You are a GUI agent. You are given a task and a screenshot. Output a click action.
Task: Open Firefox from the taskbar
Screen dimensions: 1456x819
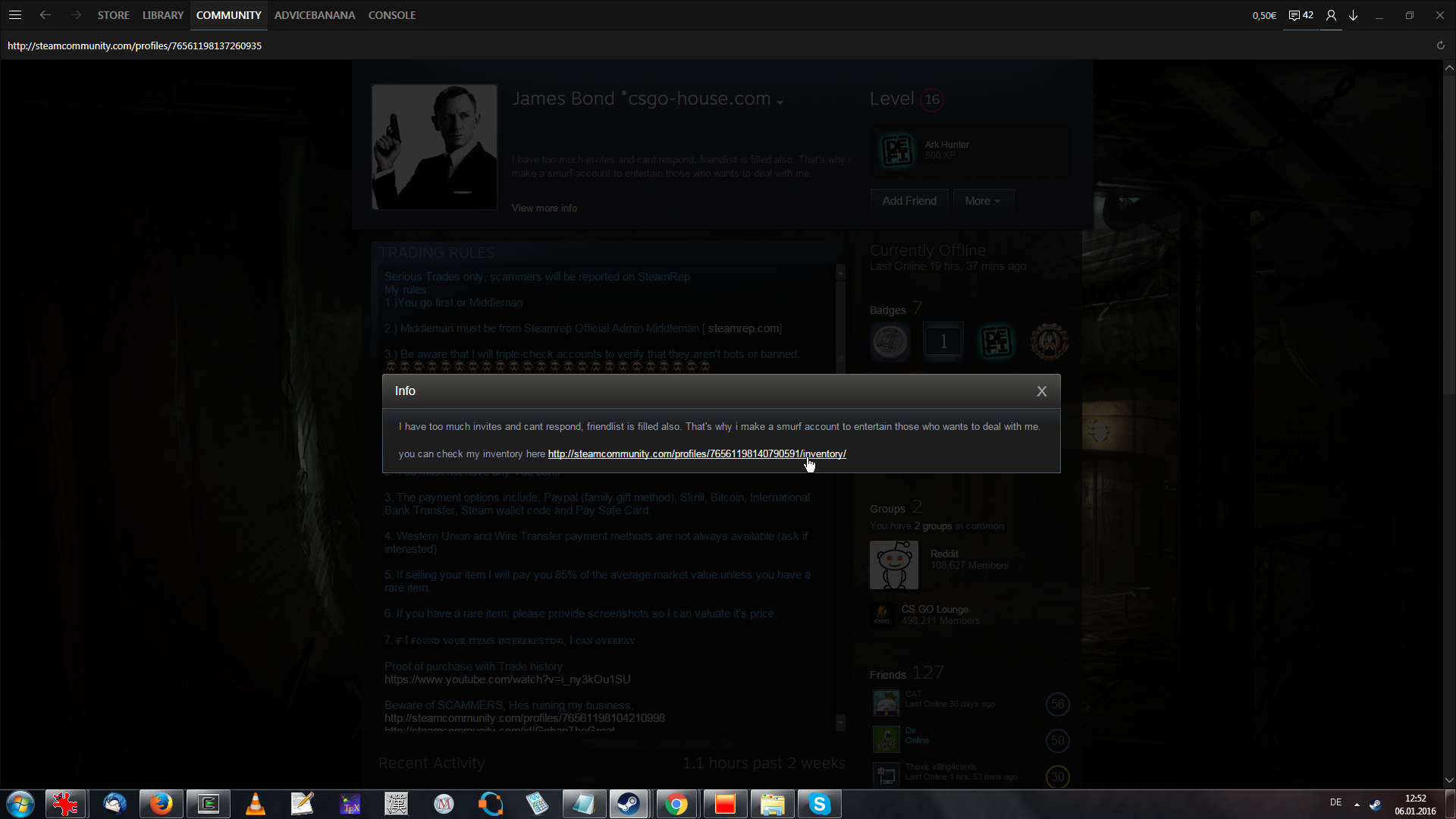161,804
